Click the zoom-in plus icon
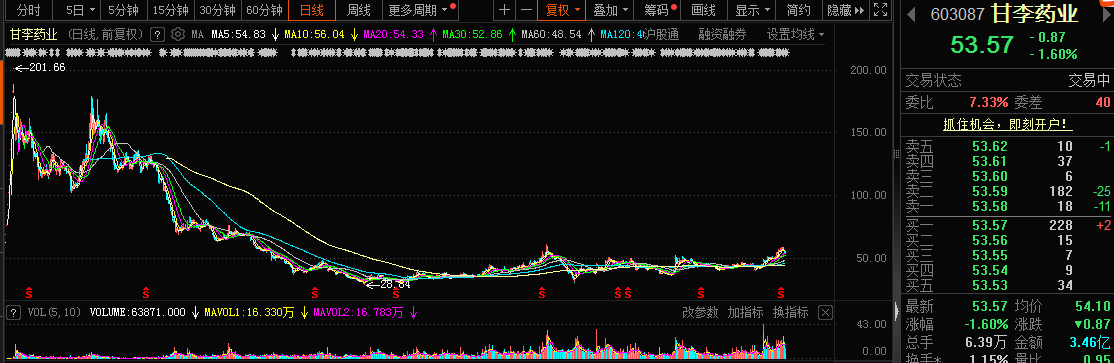 [504, 10]
